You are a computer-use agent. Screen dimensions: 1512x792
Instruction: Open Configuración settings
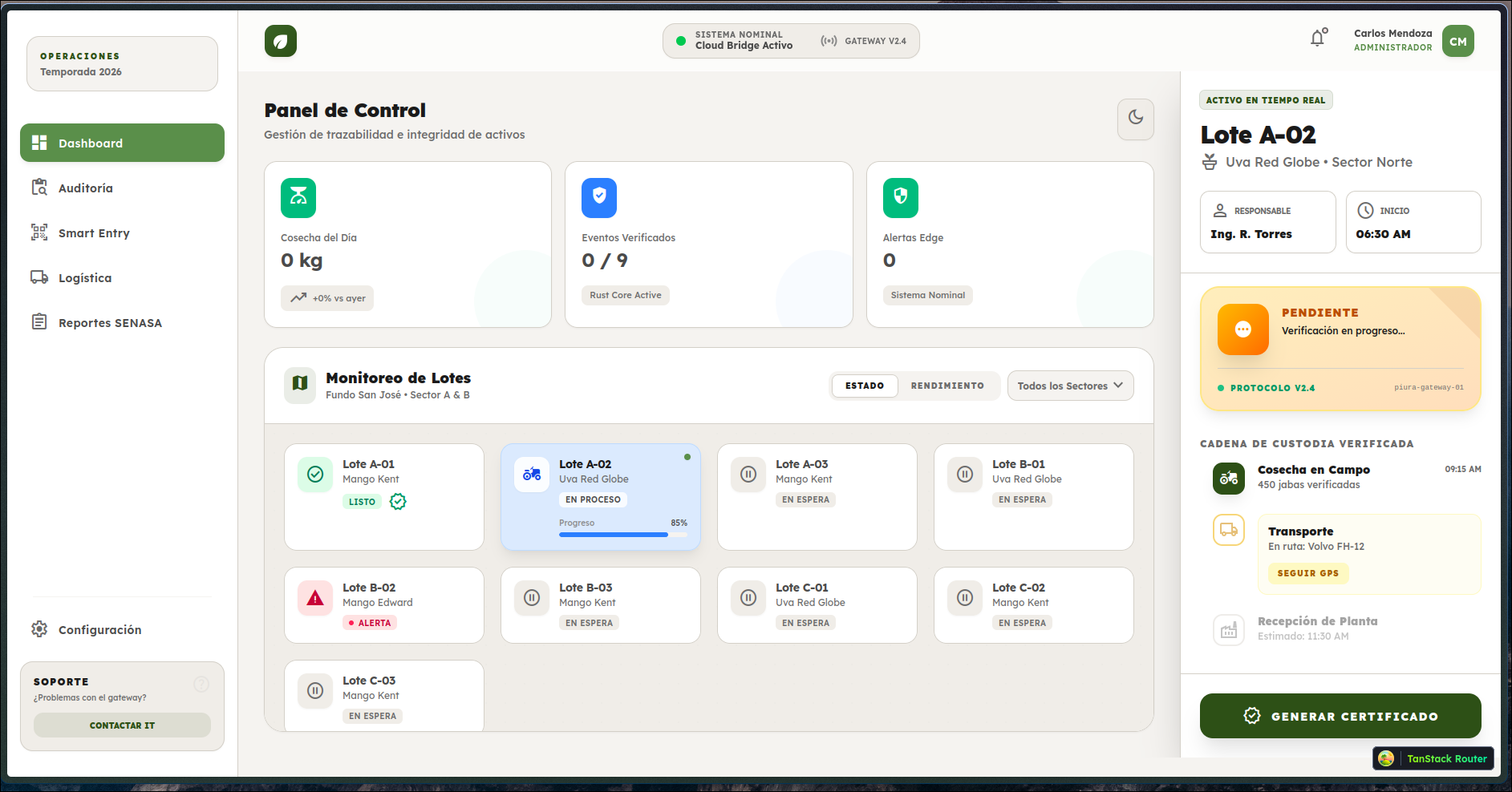(x=122, y=629)
